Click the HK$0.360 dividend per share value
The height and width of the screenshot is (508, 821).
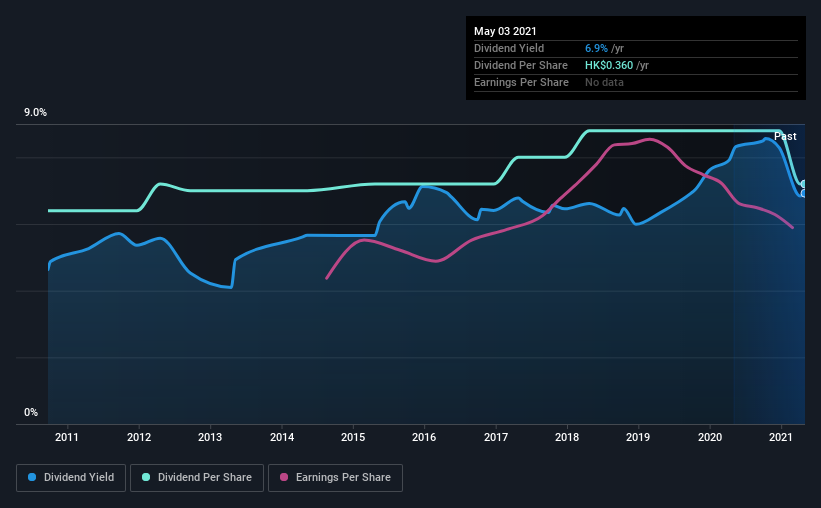(609, 65)
